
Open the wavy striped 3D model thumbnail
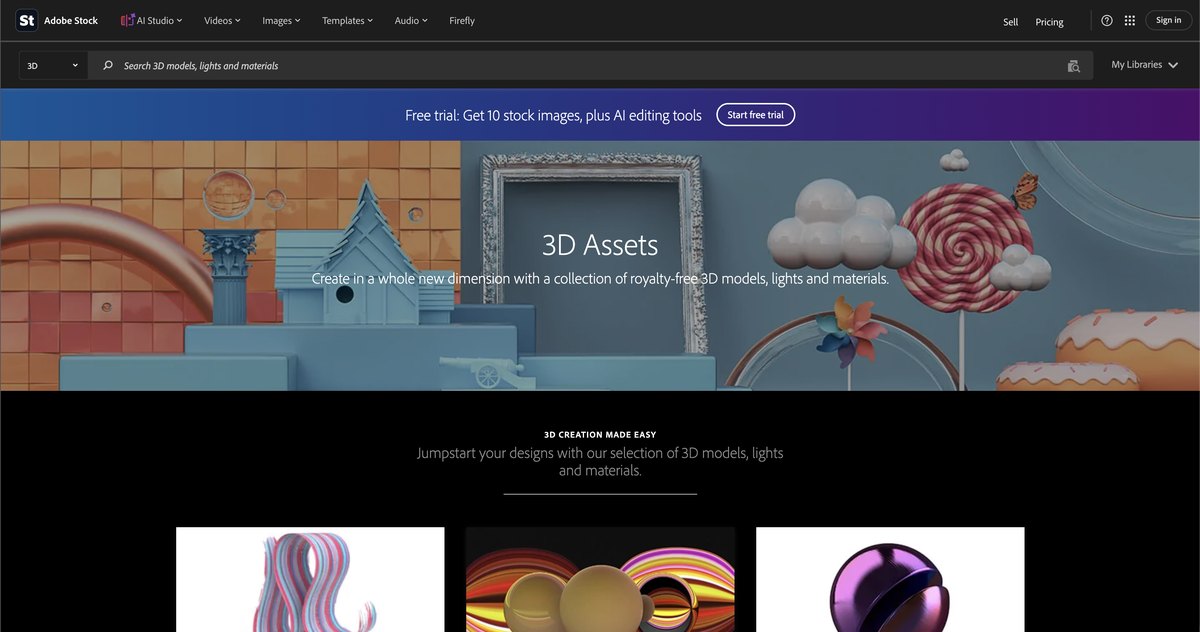[x=310, y=579]
